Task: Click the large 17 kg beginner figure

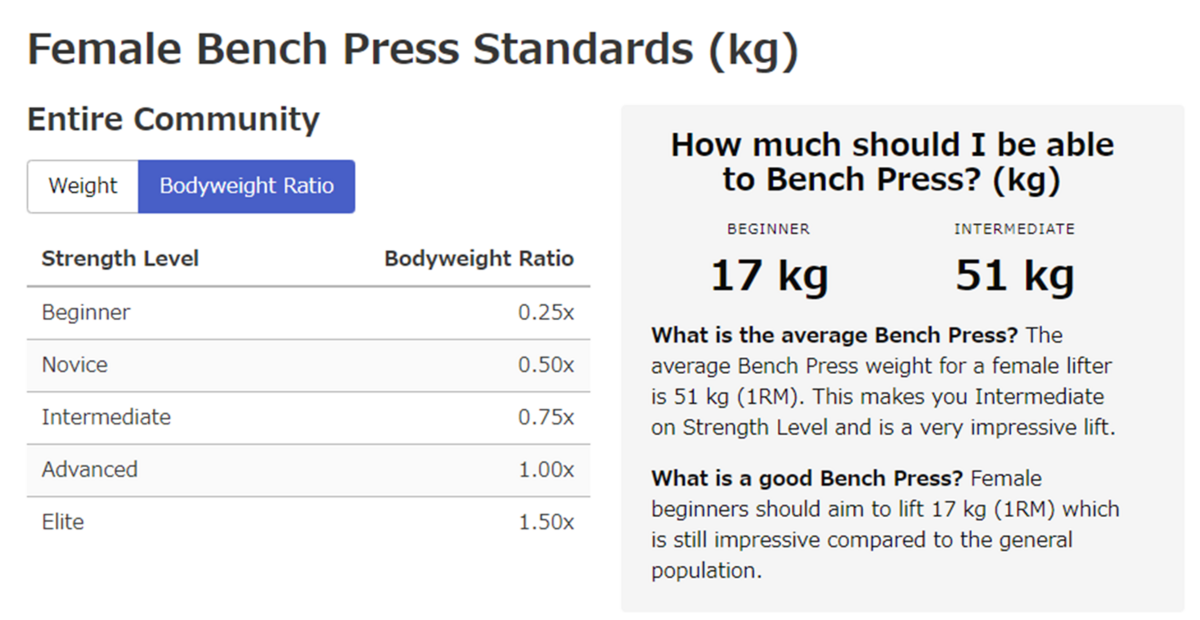Action: [769, 276]
